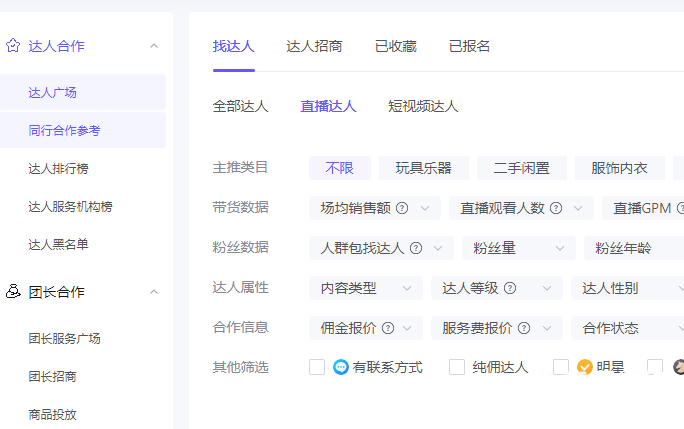Screen dimensions: 684x429
Task: Click help icon next to 佣金报价
Action: pyautogui.click(x=388, y=328)
